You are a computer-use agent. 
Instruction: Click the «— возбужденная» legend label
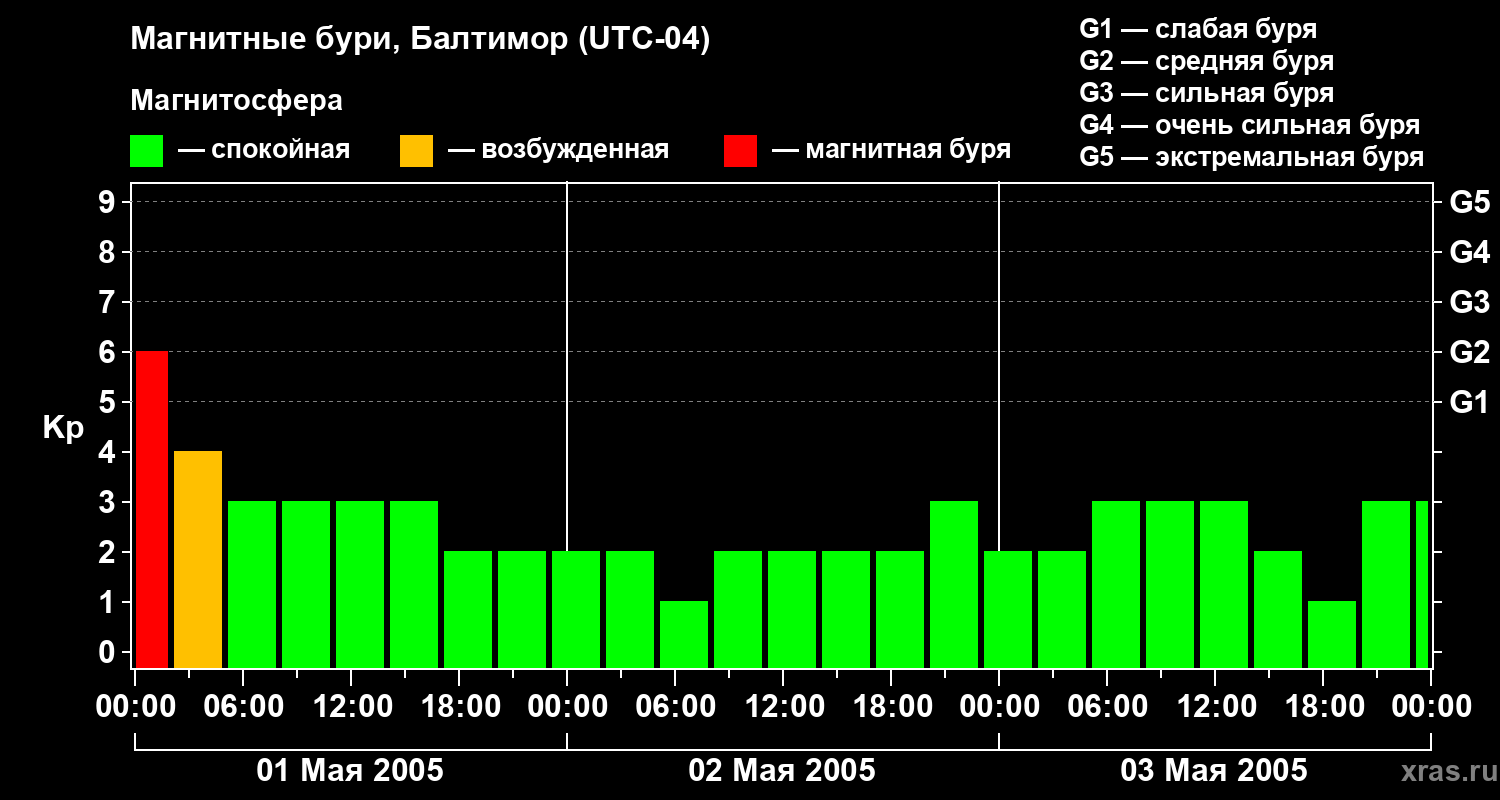[x=558, y=151]
